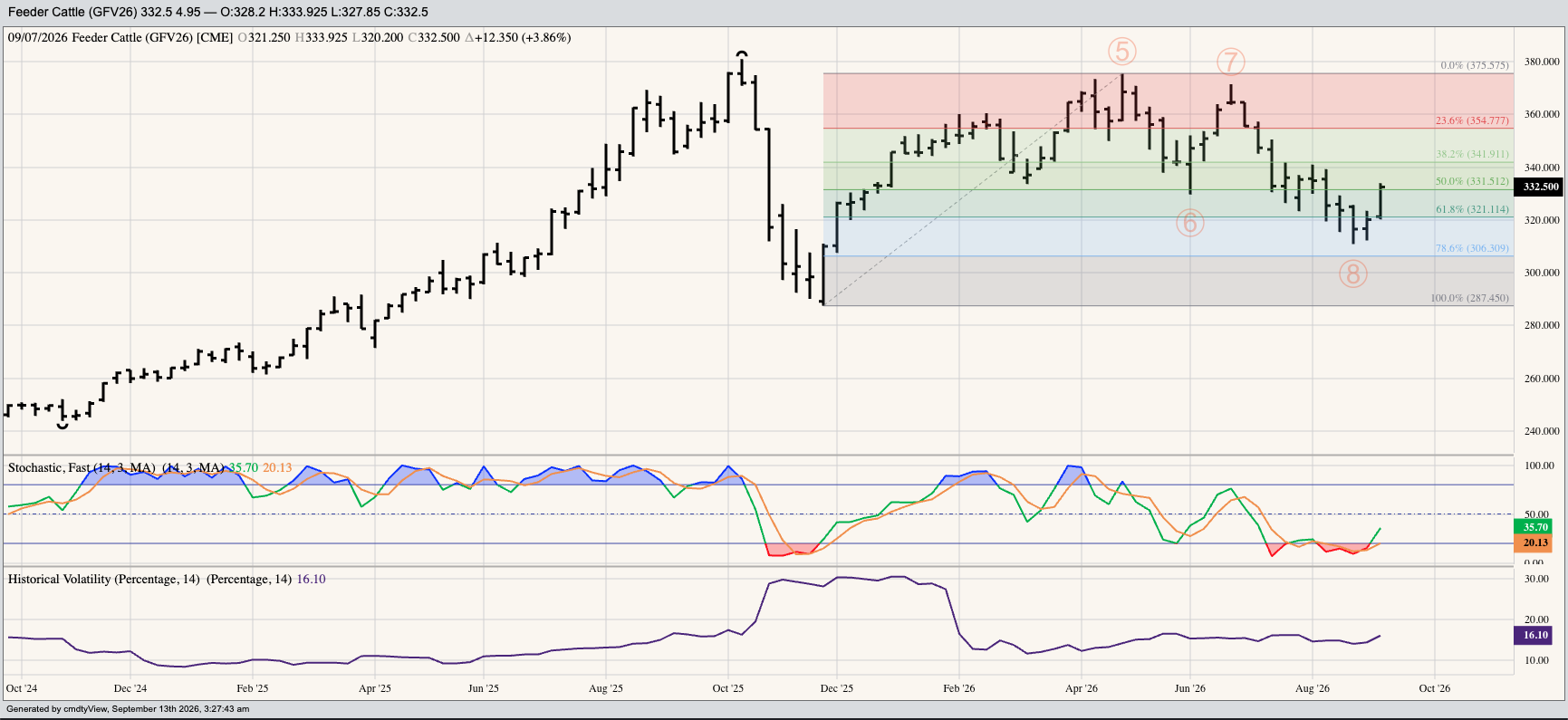
Task: Click the circled 5 wave marker
Action: [1121, 52]
